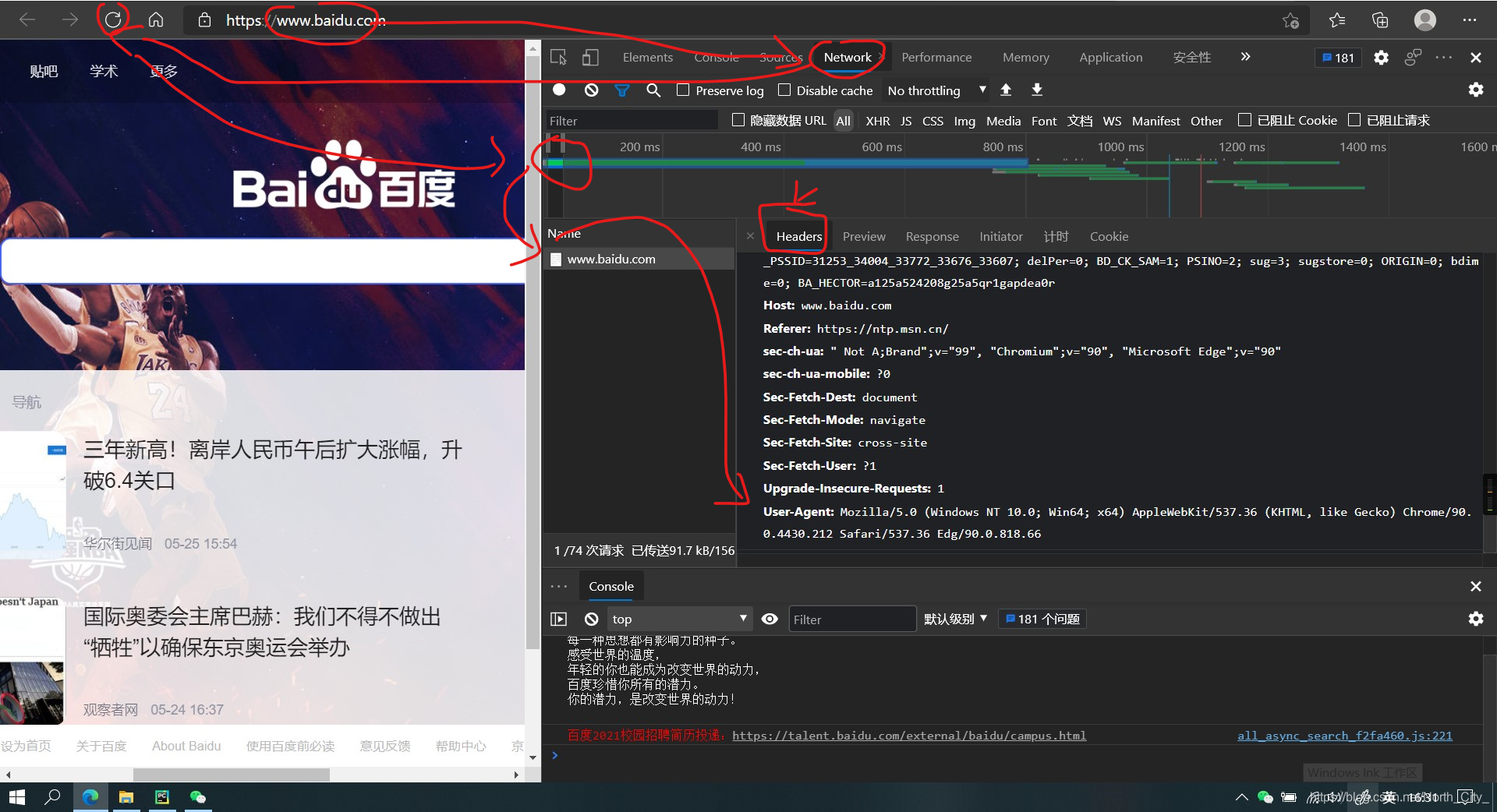
Task: Open the drawer more tools menu
Action: [x=558, y=586]
